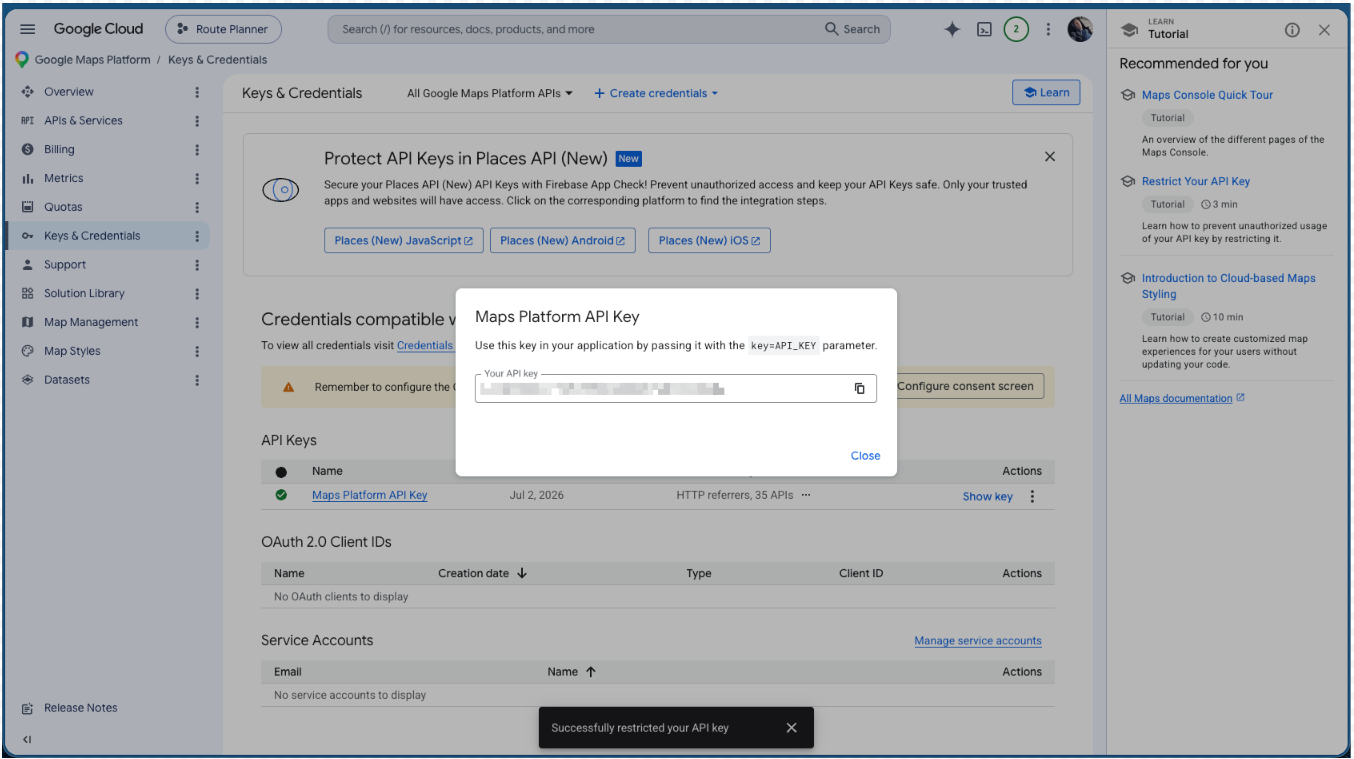Open more options for APIs & Services
This screenshot has height=759, width=1354.
tap(197, 121)
